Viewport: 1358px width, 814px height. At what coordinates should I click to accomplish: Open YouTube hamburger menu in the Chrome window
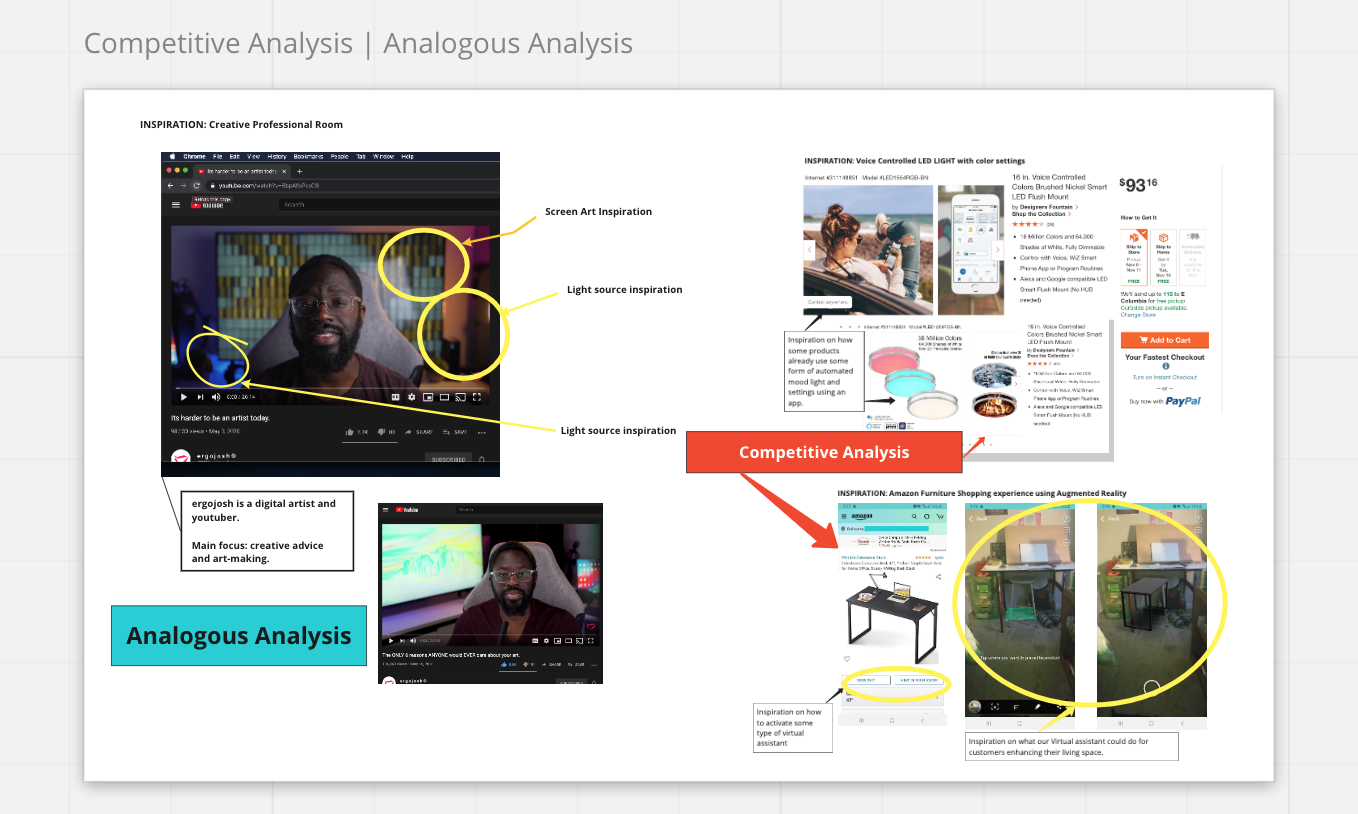pyautogui.click(x=176, y=204)
